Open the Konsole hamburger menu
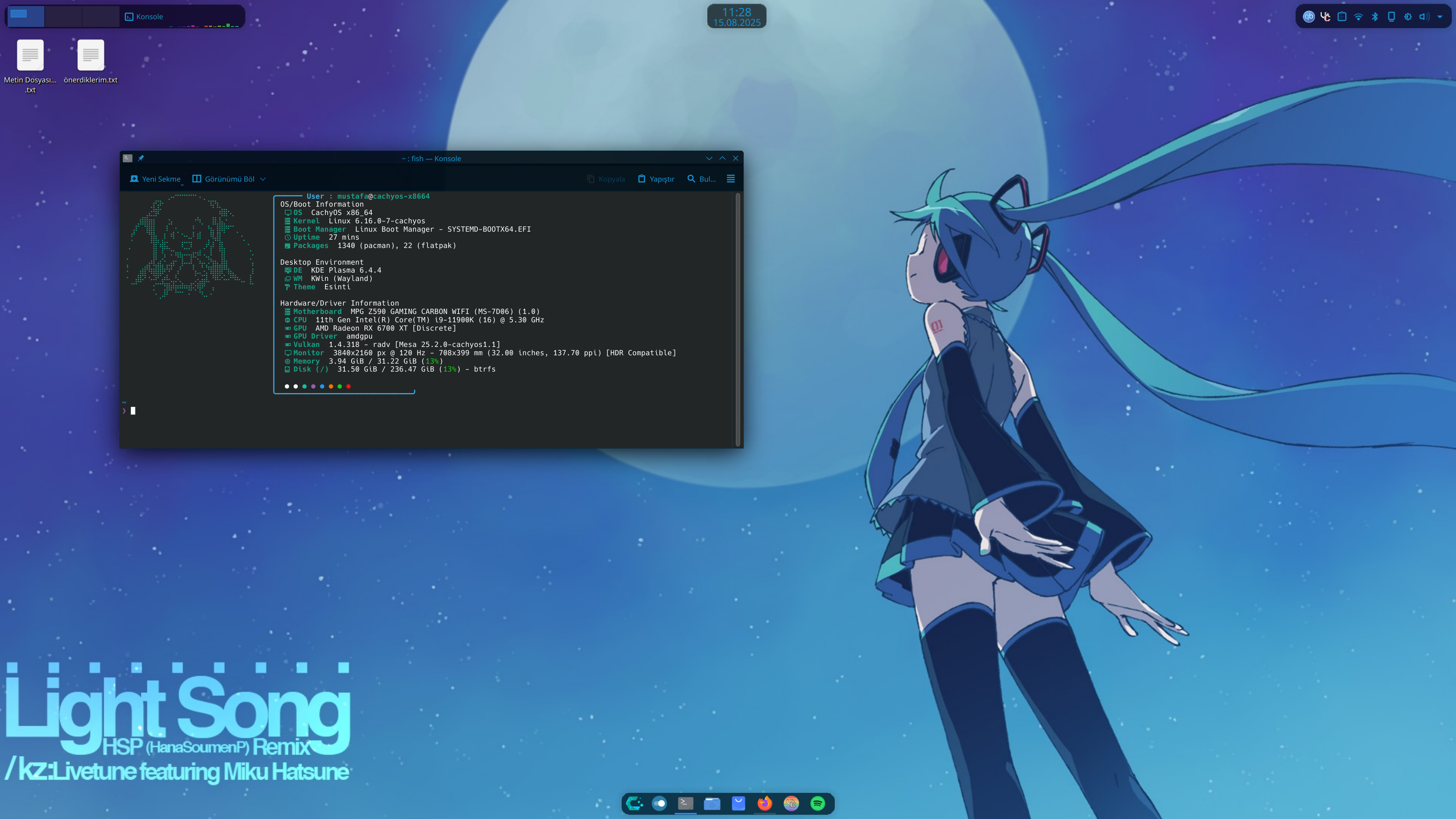This screenshot has width=1456, height=819. tap(731, 179)
